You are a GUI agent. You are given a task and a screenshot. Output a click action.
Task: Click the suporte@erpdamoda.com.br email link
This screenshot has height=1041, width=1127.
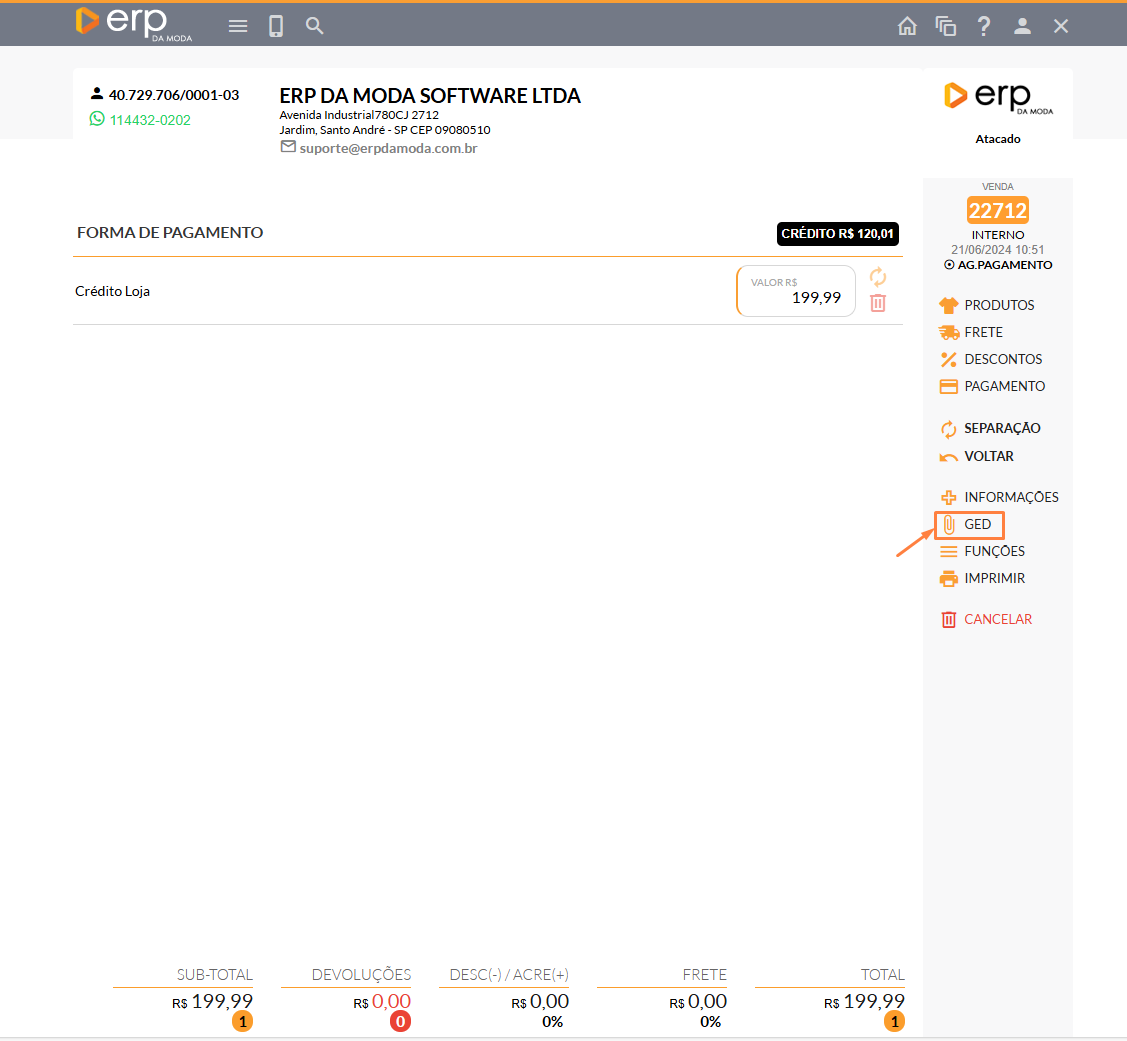click(388, 148)
